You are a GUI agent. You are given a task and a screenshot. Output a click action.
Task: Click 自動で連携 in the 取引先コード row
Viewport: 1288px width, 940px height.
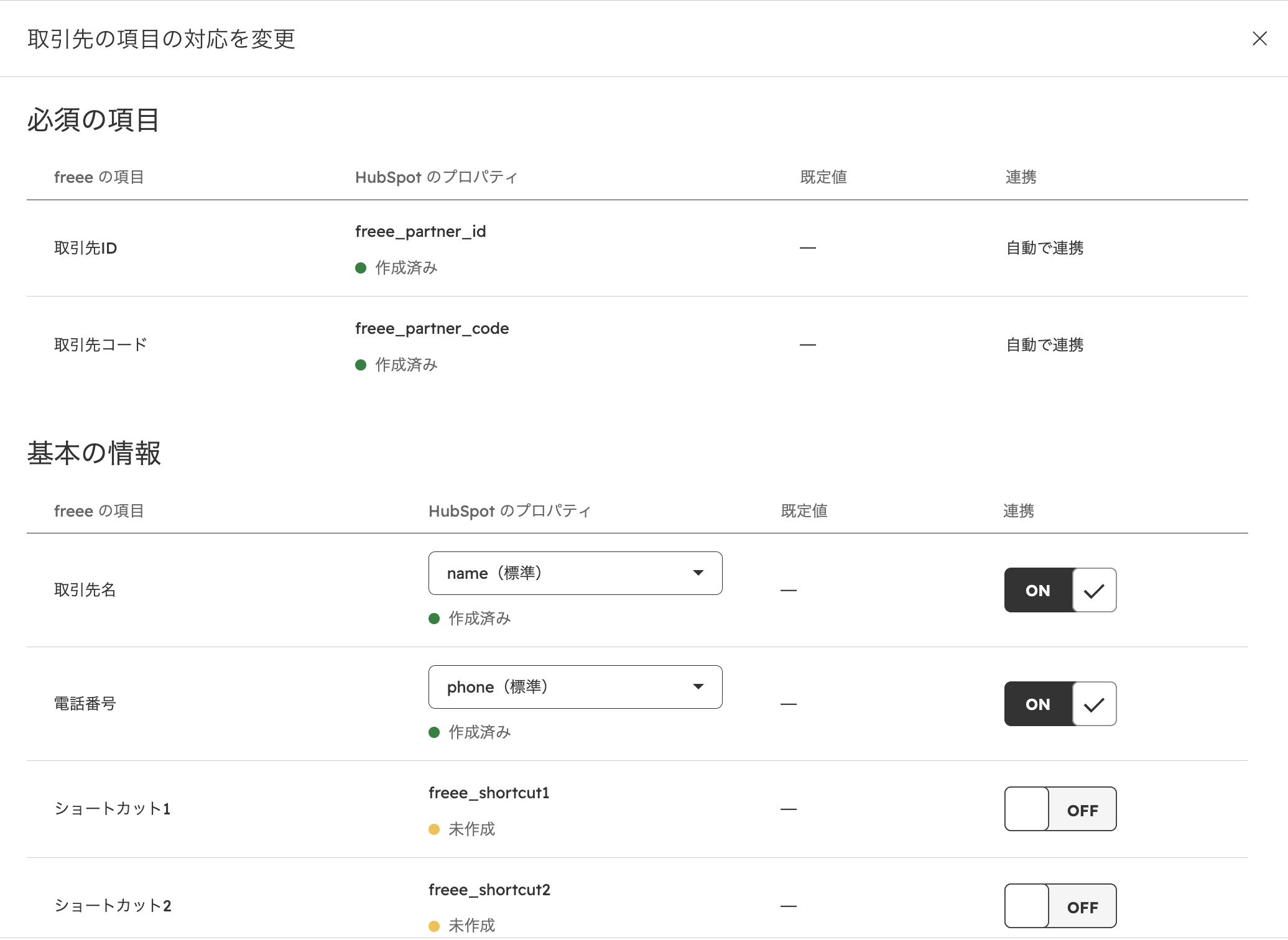click(1045, 345)
